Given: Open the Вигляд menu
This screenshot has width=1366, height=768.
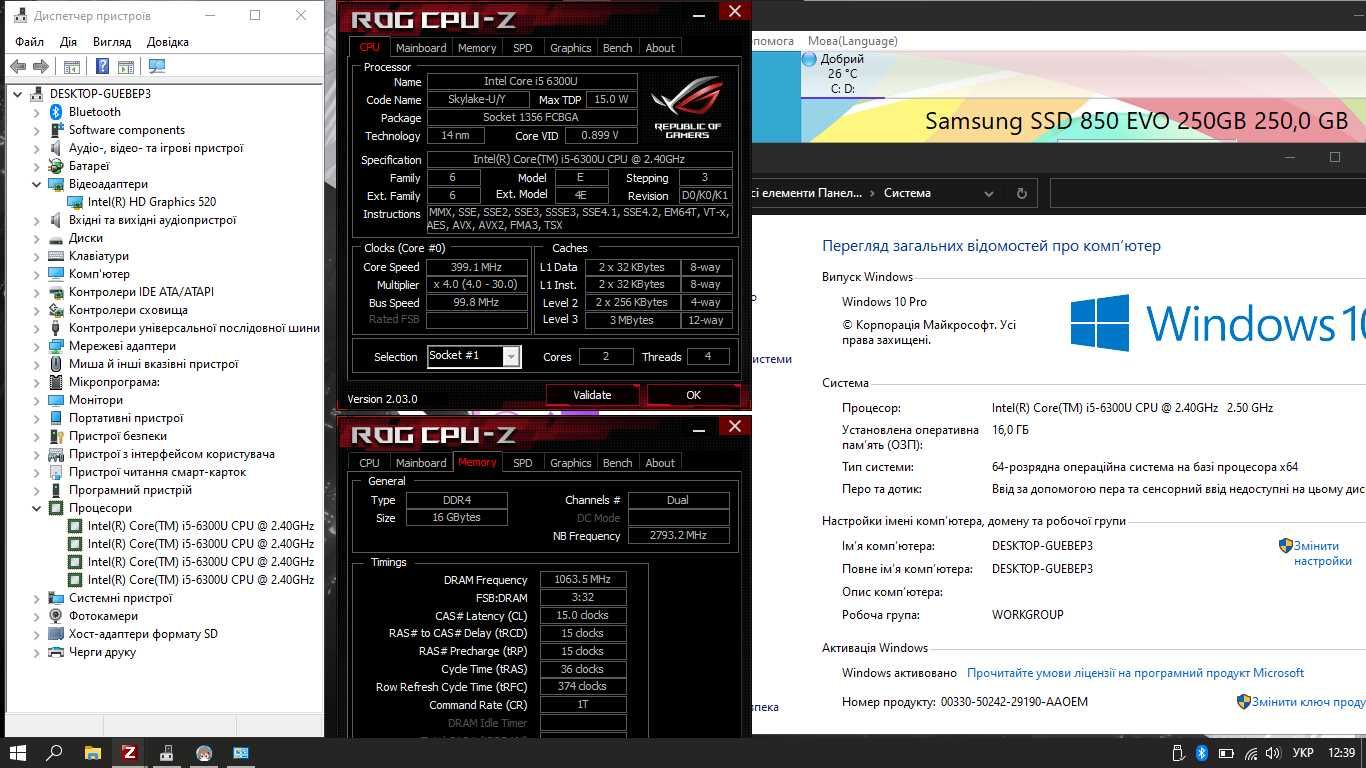Looking at the screenshot, I should tap(112, 42).
